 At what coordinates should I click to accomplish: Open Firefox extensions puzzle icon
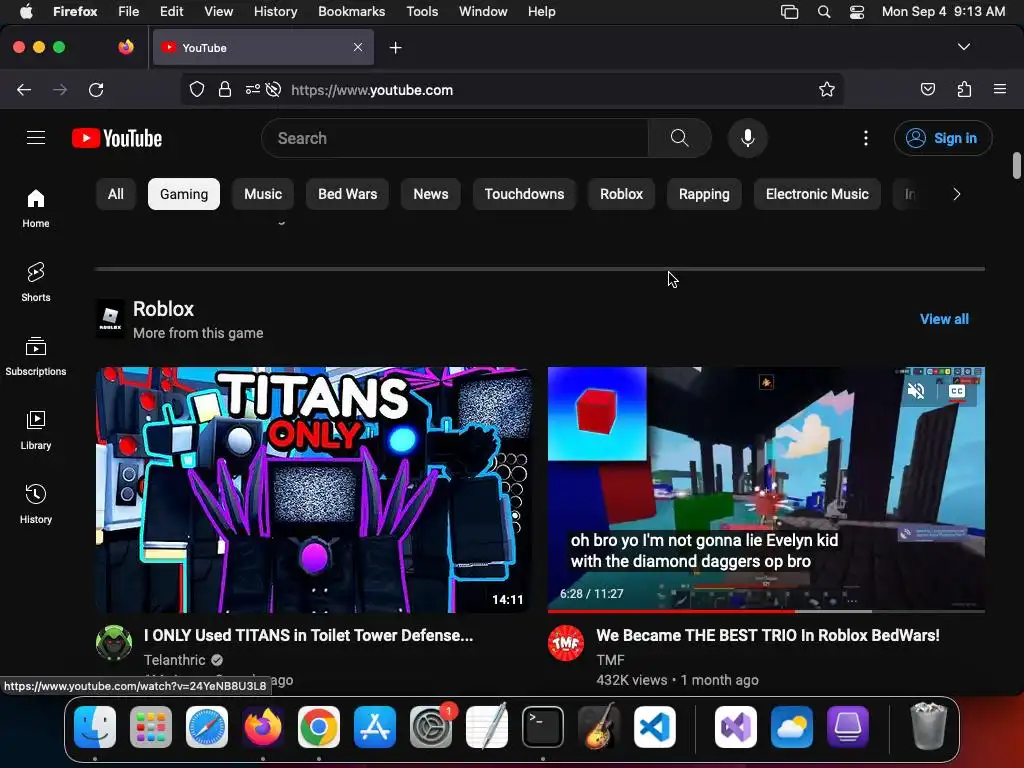click(964, 89)
